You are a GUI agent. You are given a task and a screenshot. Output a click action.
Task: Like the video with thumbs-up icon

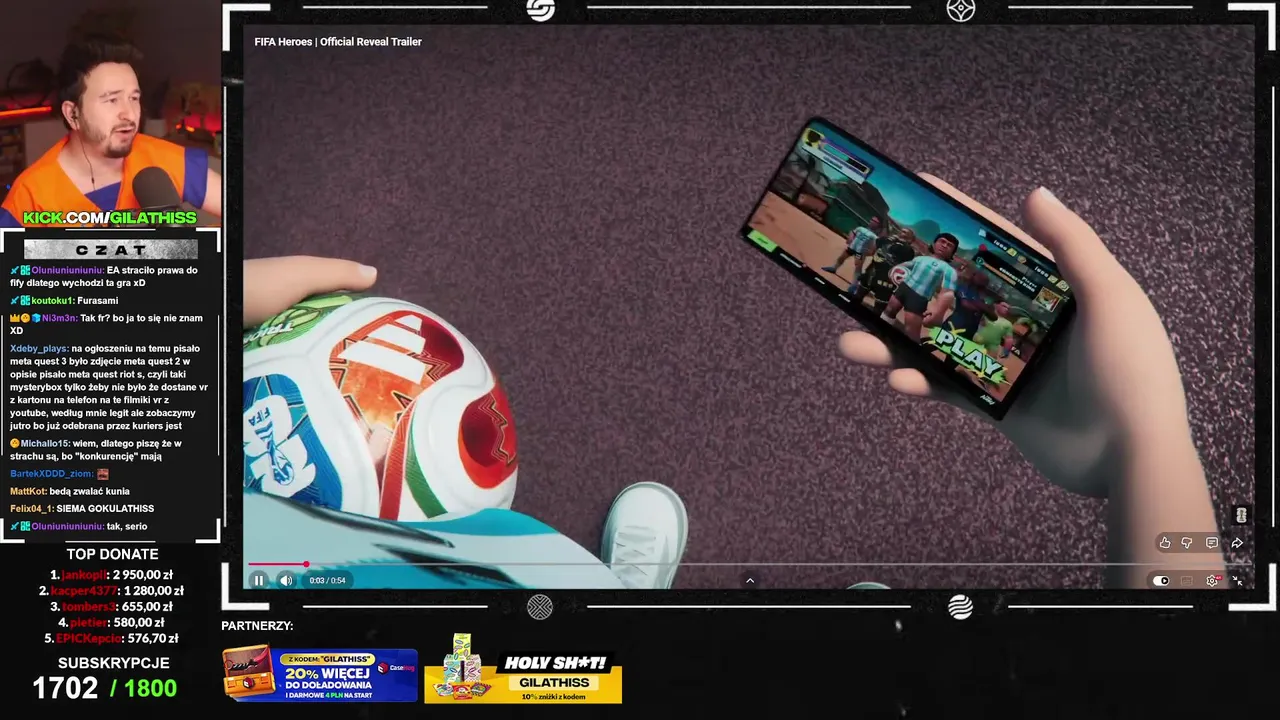[x=1165, y=543]
